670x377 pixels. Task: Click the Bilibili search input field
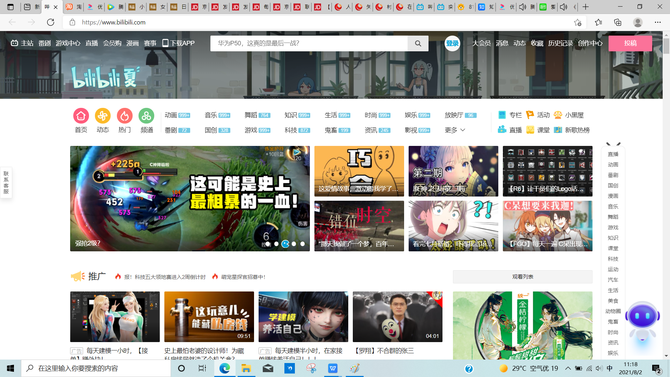309,43
